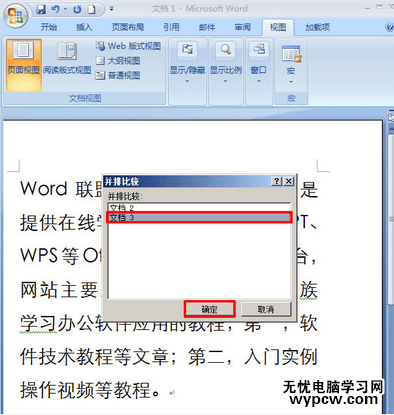
Task: Select 页面视图 view button
Action: [x=23, y=65]
